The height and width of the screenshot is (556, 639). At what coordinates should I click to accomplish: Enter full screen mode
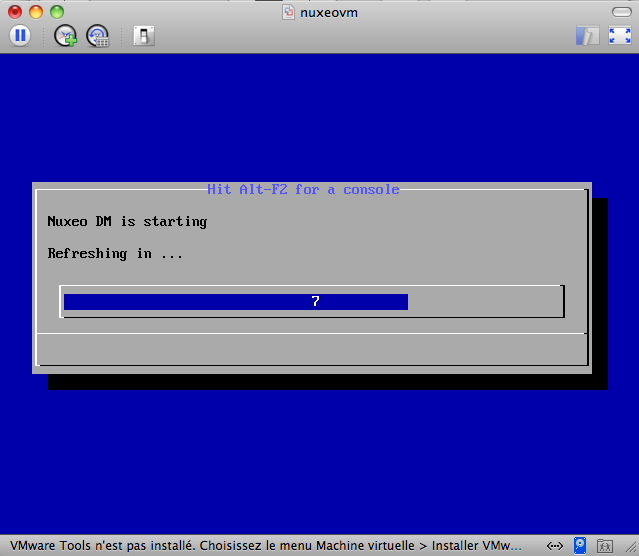click(620, 36)
